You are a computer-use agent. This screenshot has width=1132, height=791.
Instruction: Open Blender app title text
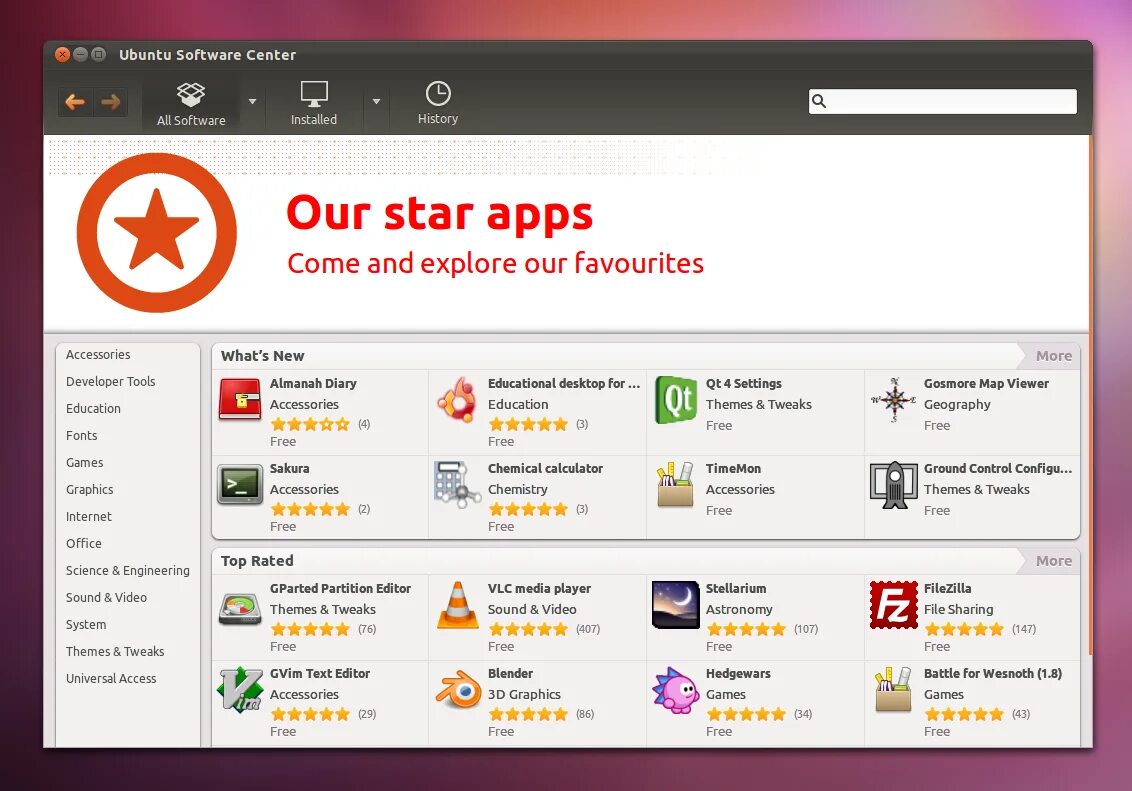pos(510,673)
